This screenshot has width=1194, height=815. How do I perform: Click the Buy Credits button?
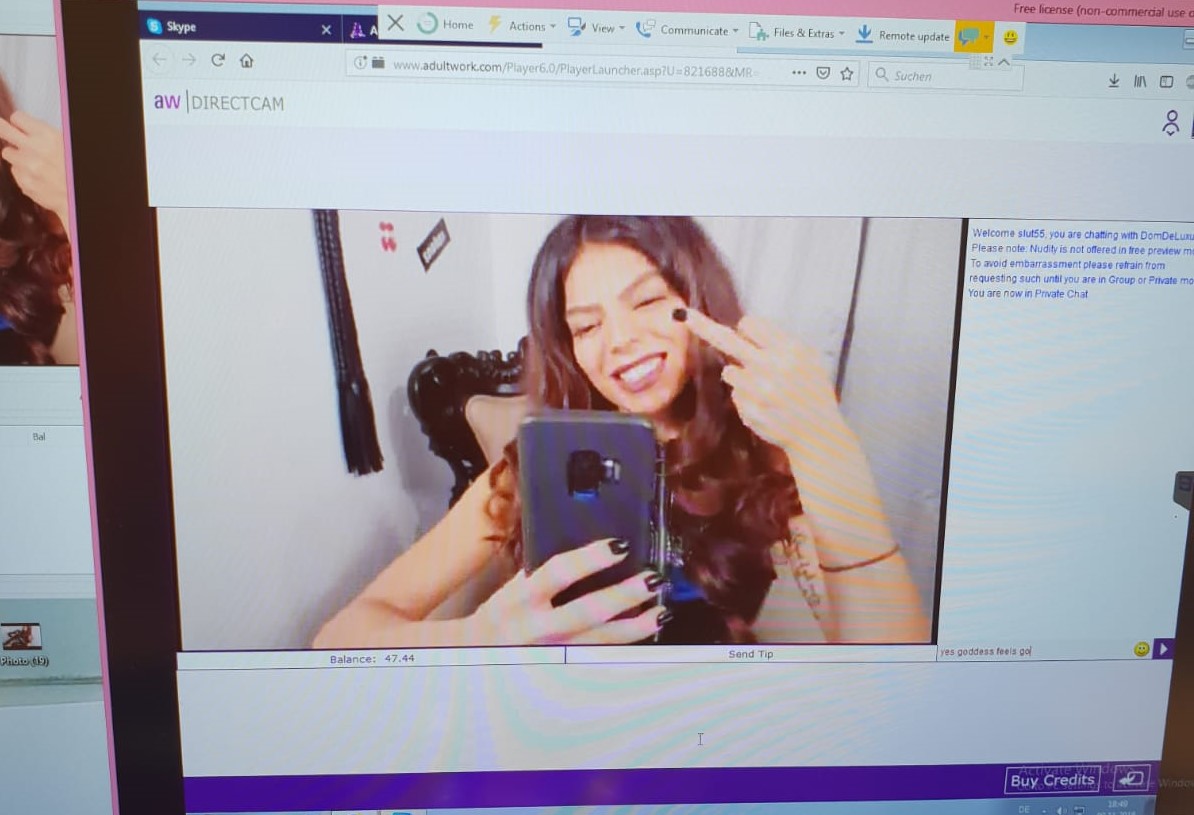click(1052, 780)
